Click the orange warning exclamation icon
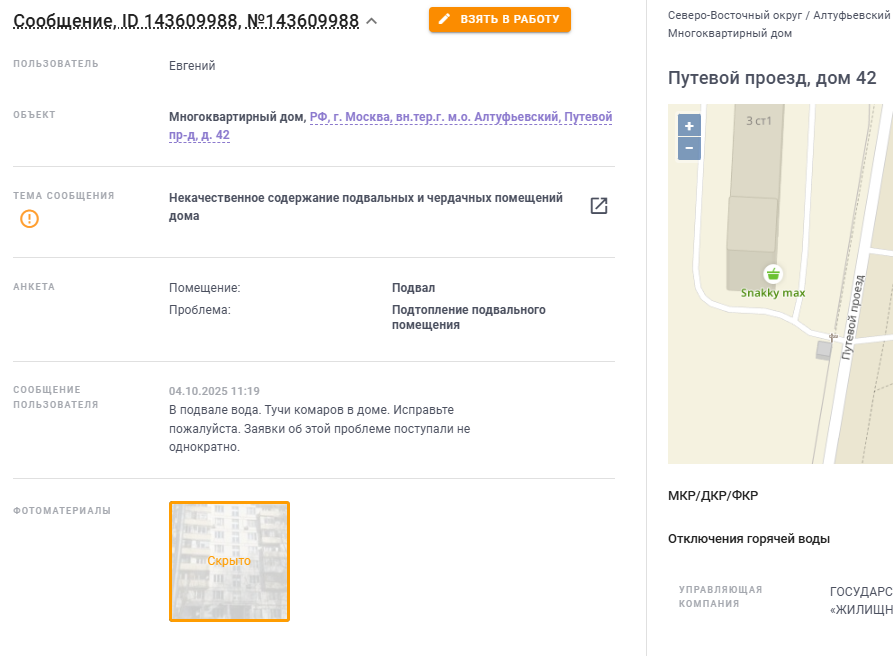The height and width of the screenshot is (656, 893). click(x=30, y=219)
